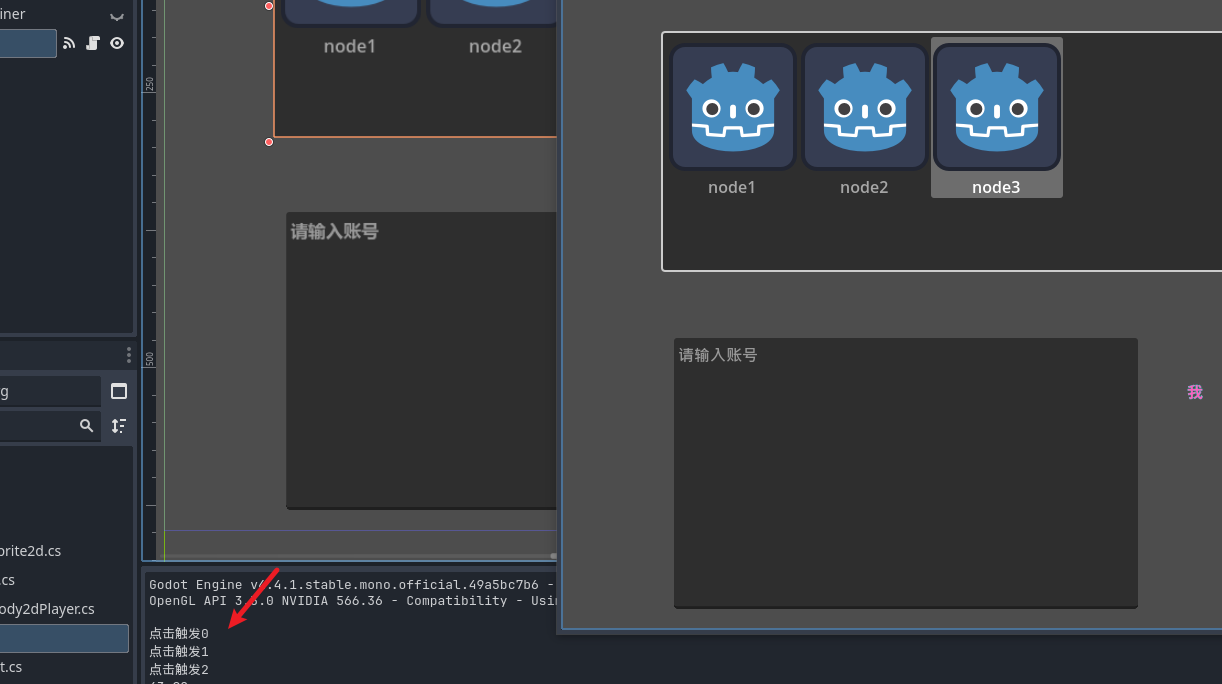The width and height of the screenshot is (1222, 684).
Task: Click the '我' label in the game window
Action: click(x=1195, y=392)
